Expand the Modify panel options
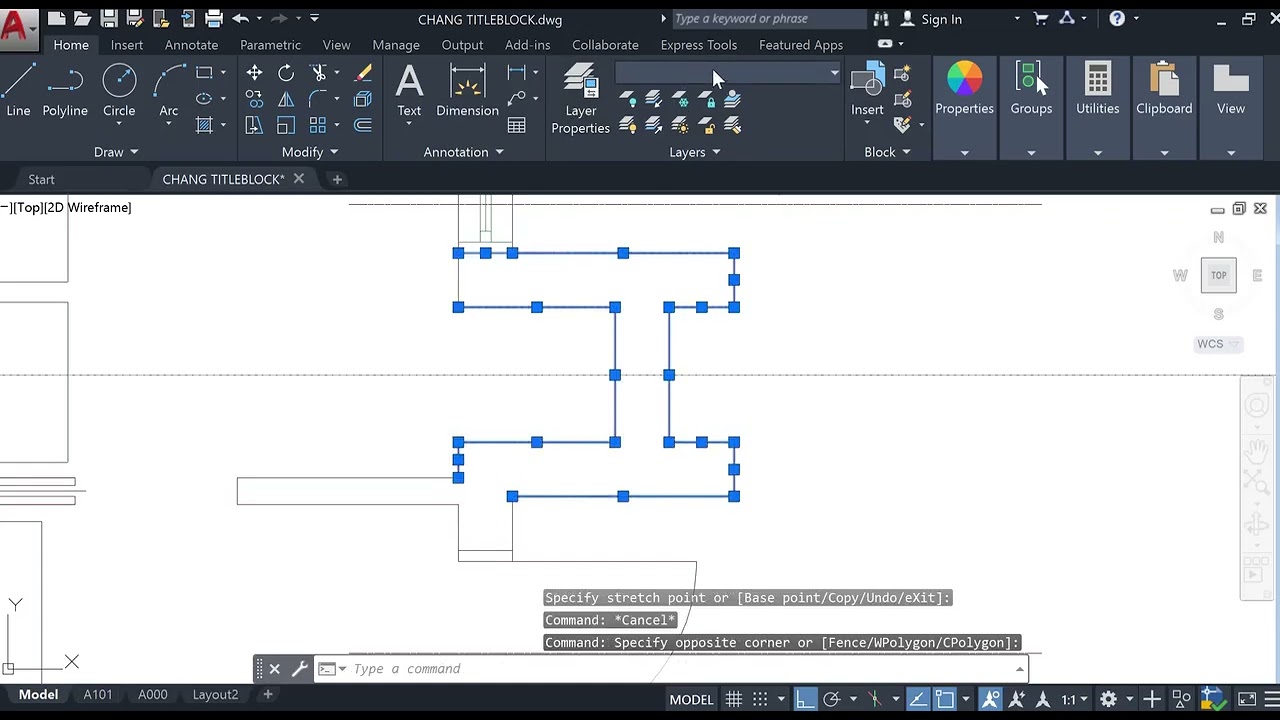The width and height of the screenshot is (1280, 720). click(309, 152)
